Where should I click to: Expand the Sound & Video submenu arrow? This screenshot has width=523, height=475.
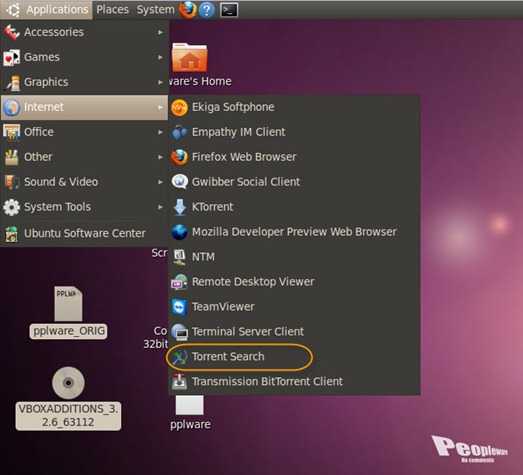tap(160, 182)
